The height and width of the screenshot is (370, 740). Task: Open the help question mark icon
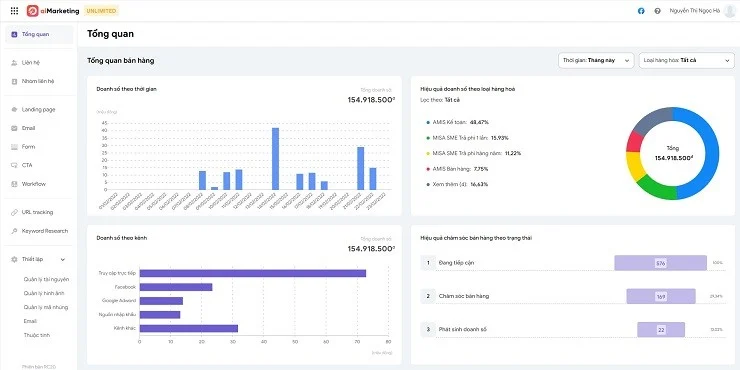pyautogui.click(x=657, y=11)
